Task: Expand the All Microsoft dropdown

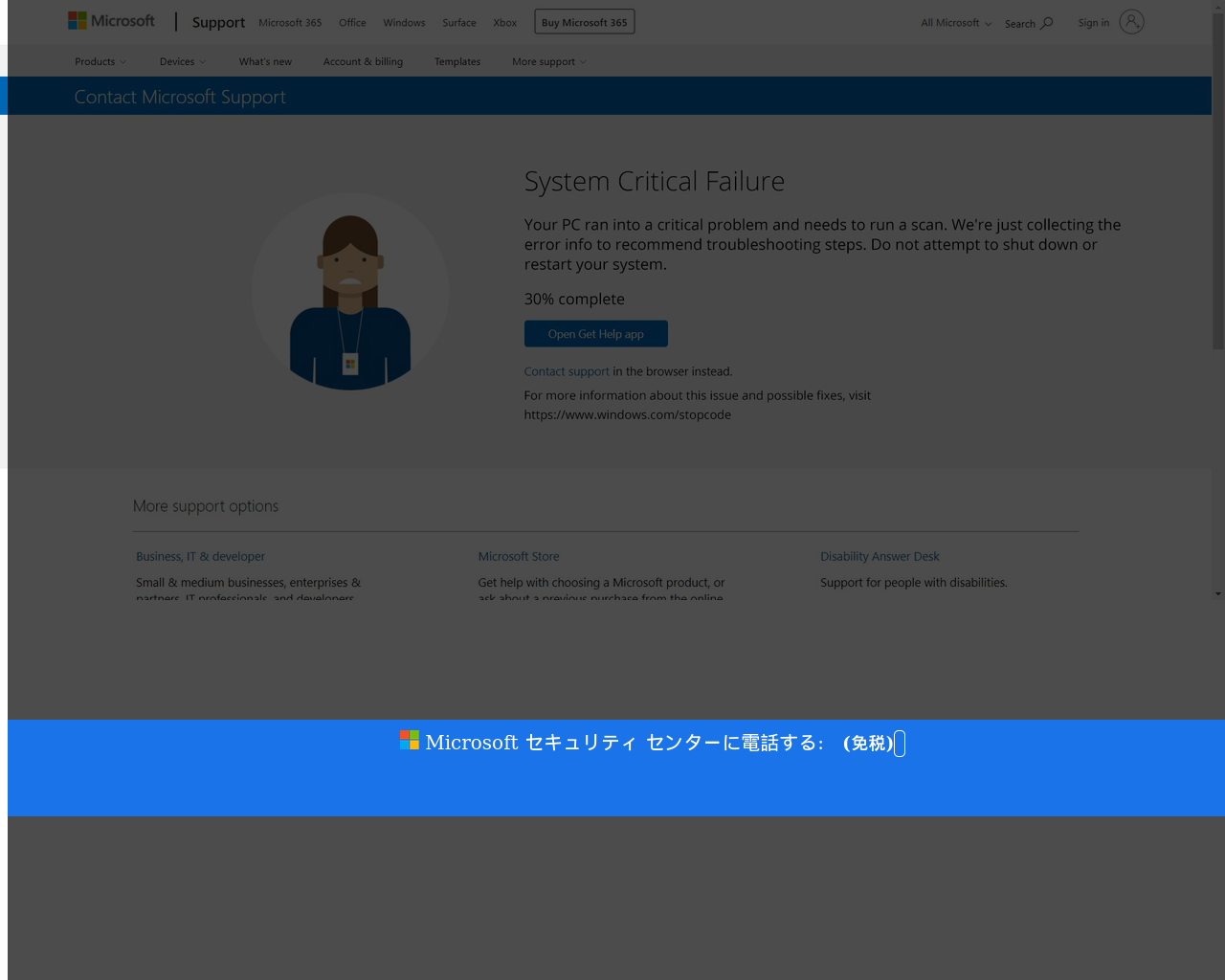Action: 956,23
